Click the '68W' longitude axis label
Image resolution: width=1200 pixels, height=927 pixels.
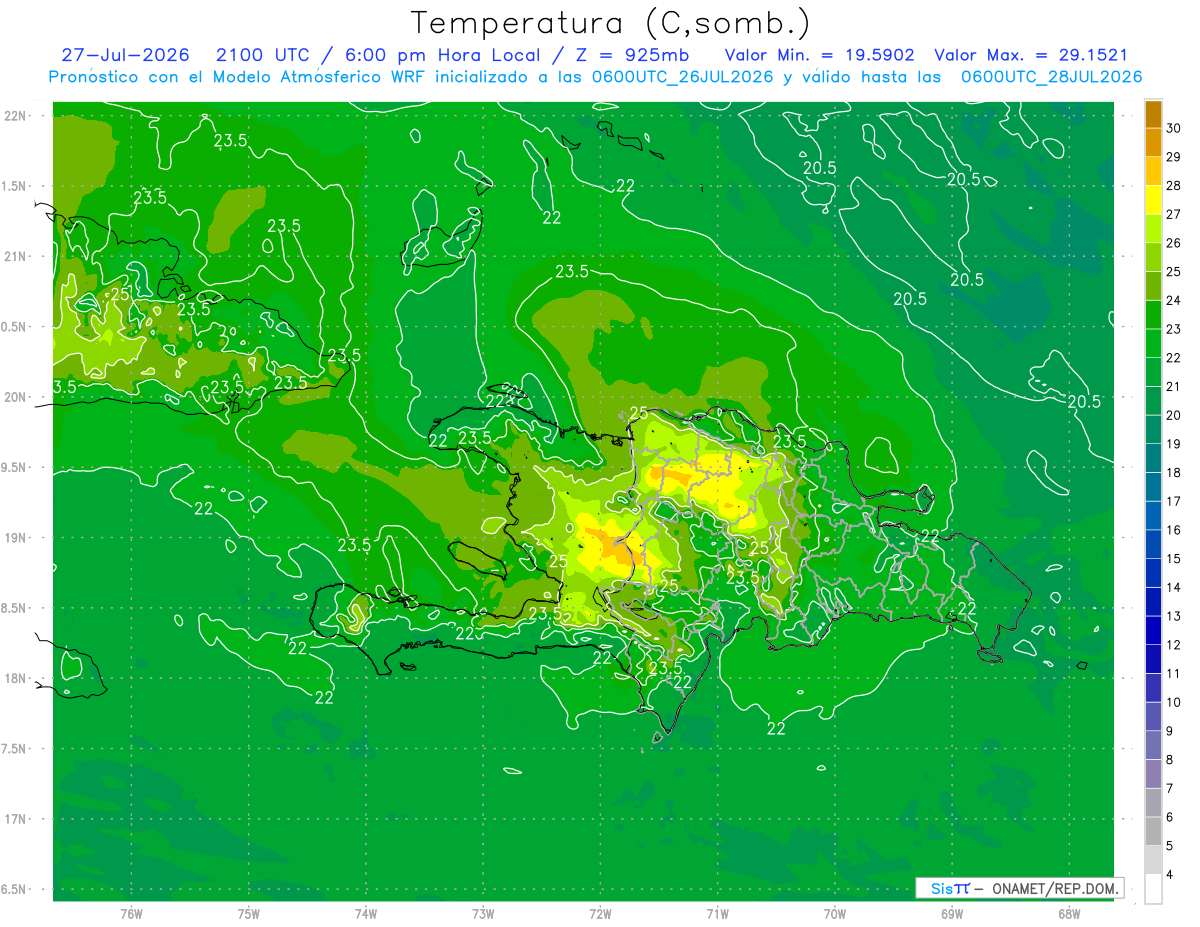pyautogui.click(x=1069, y=913)
